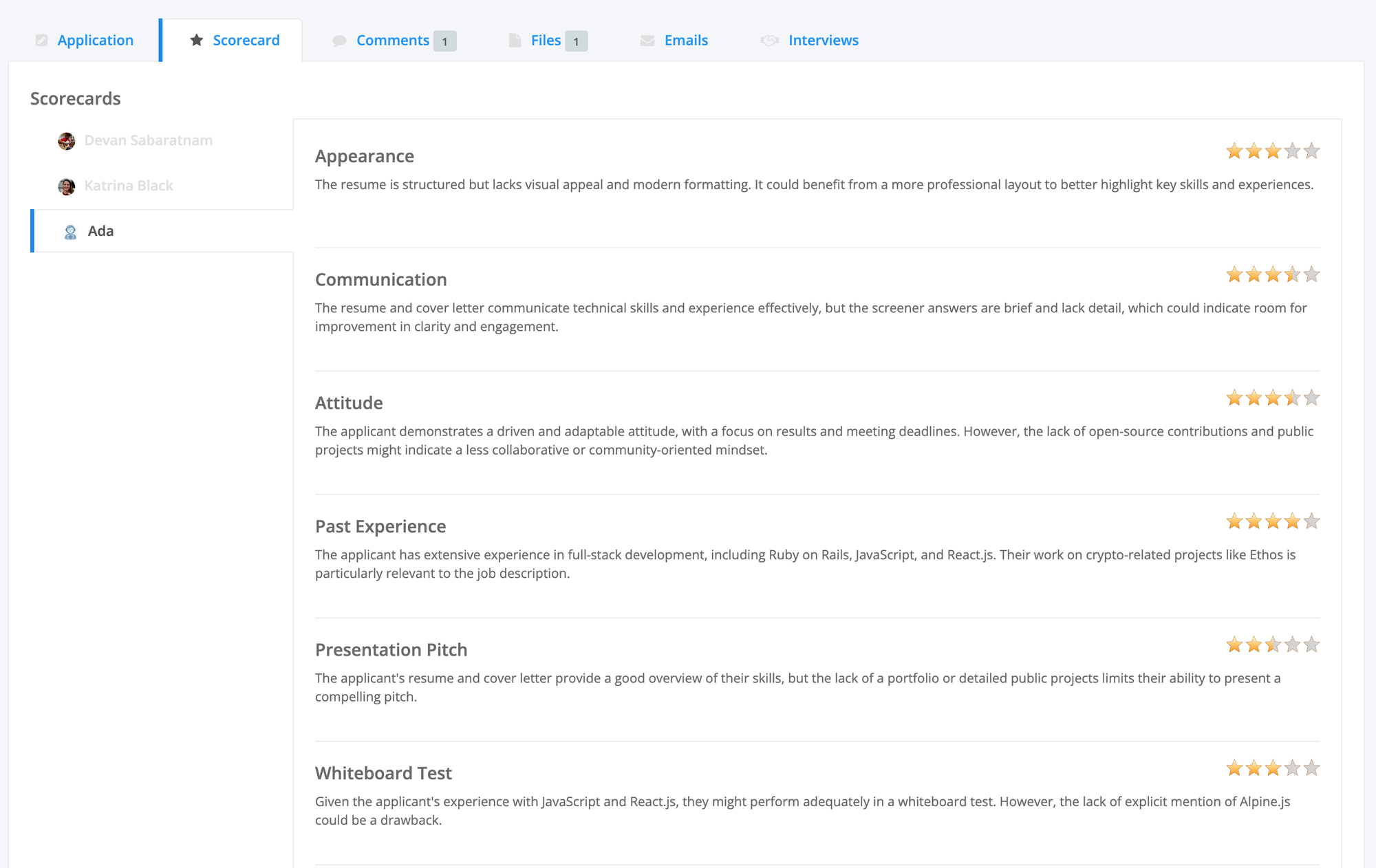
Task: Go to the Emails tab
Action: [674, 40]
